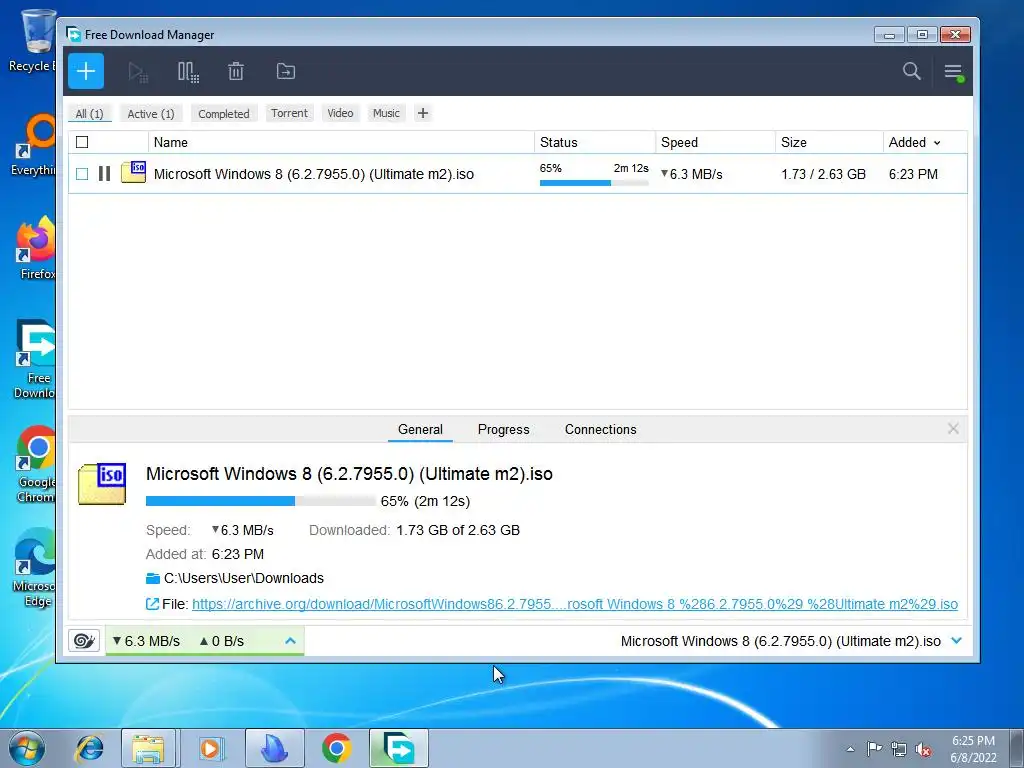Open the Everything desktop shortcut
Screen dimensions: 1024x768
(34, 145)
